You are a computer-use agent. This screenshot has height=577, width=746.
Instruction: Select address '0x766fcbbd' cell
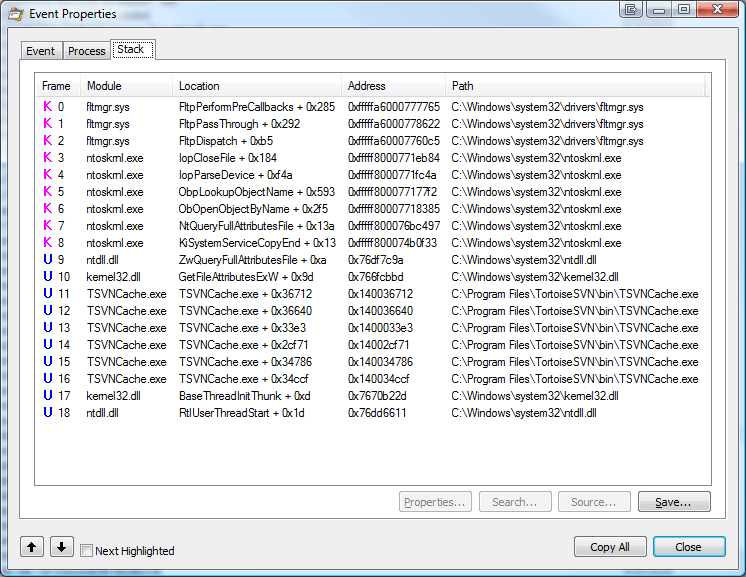click(x=376, y=277)
